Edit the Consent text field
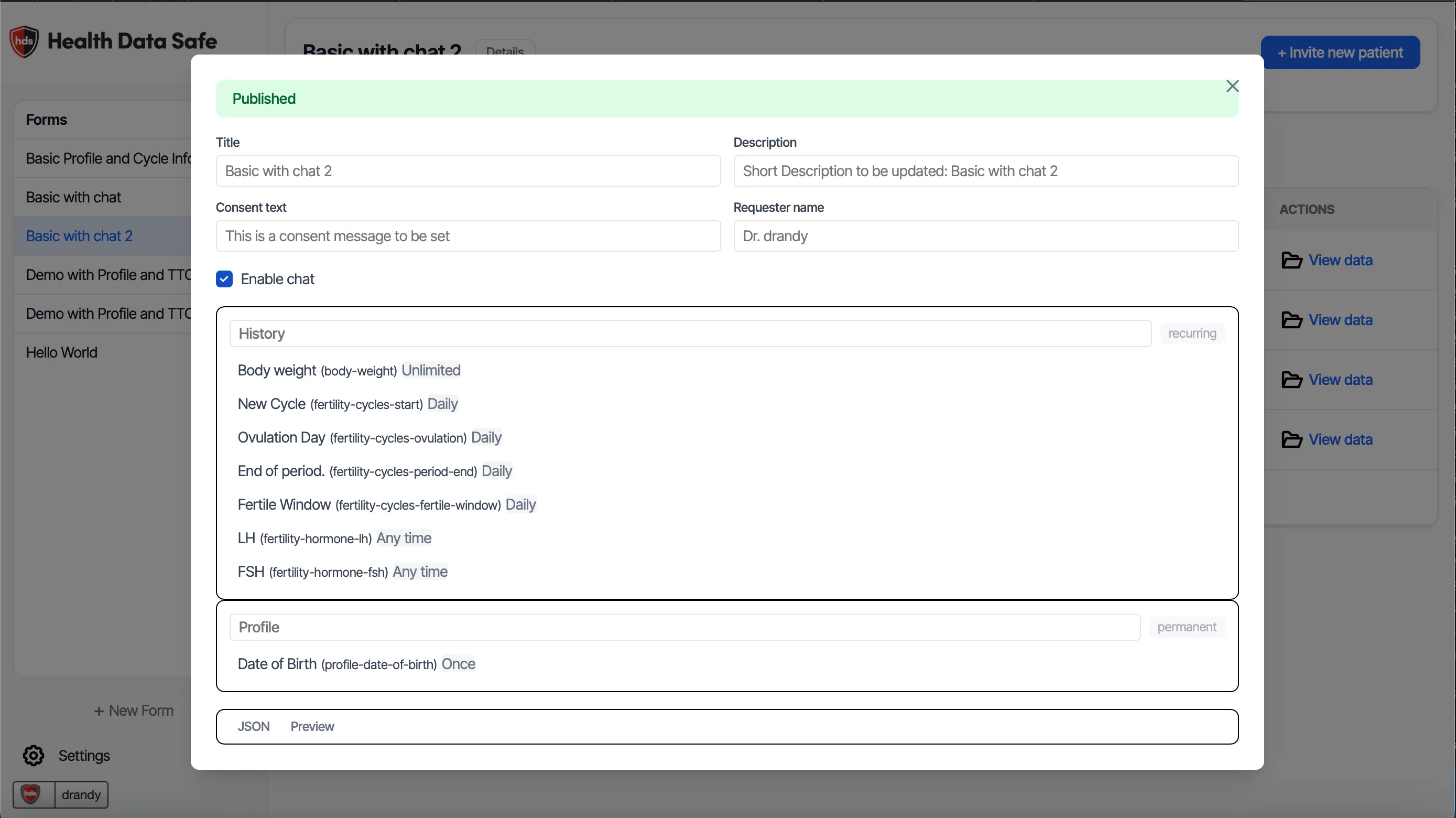 pos(468,236)
